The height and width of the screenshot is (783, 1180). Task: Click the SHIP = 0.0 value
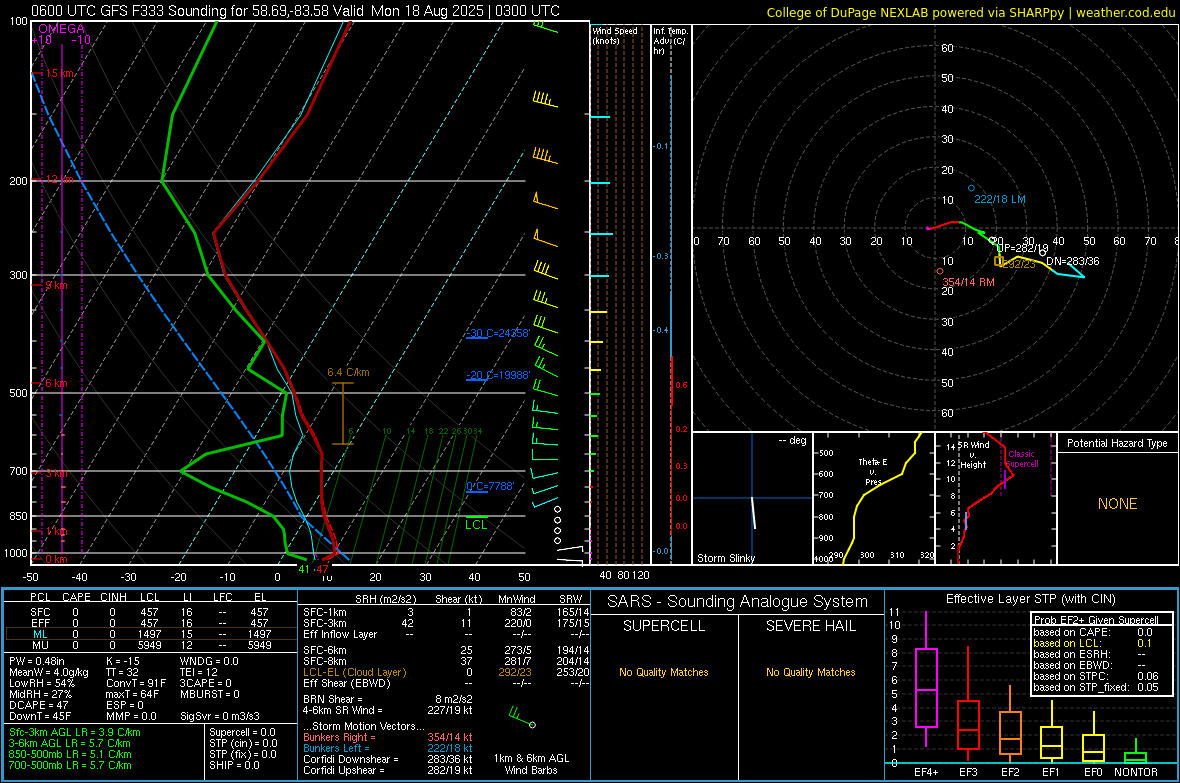click(x=234, y=765)
